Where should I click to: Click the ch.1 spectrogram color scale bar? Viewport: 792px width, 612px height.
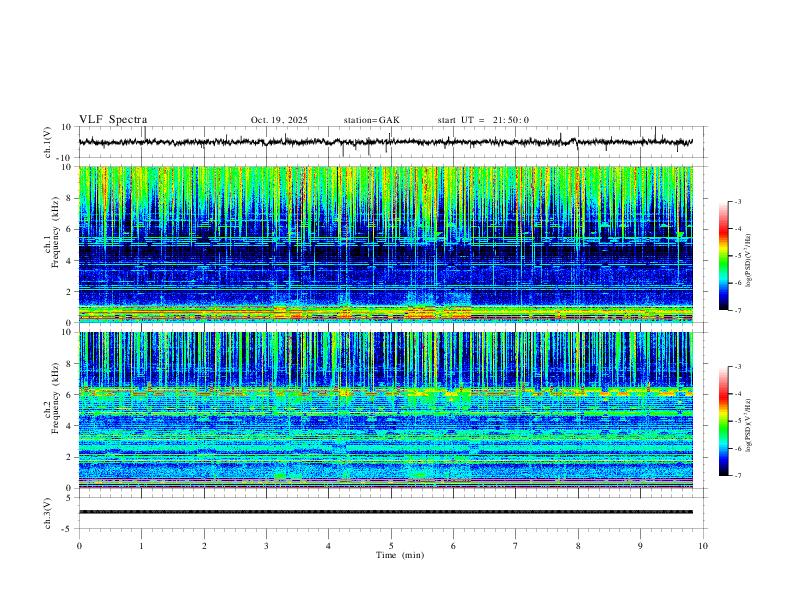coord(723,256)
